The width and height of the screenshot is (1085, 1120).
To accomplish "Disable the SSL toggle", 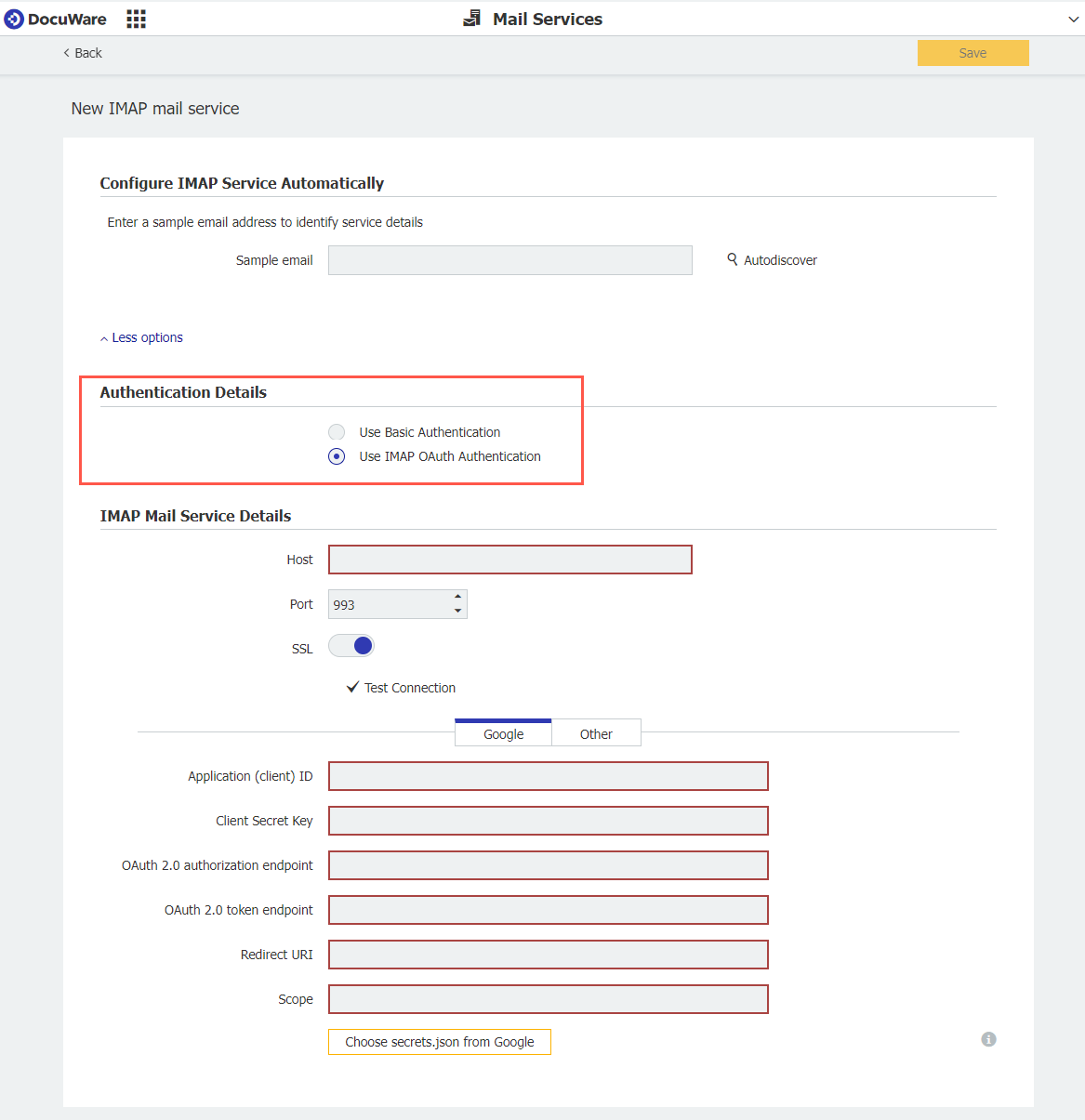I will click(x=351, y=645).
